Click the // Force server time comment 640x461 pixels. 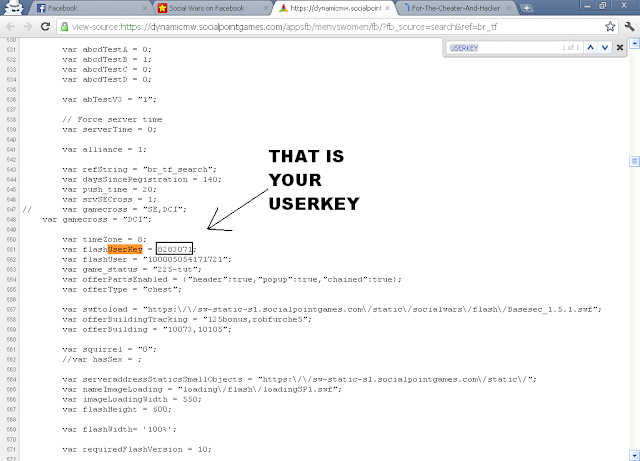point(112,119)
